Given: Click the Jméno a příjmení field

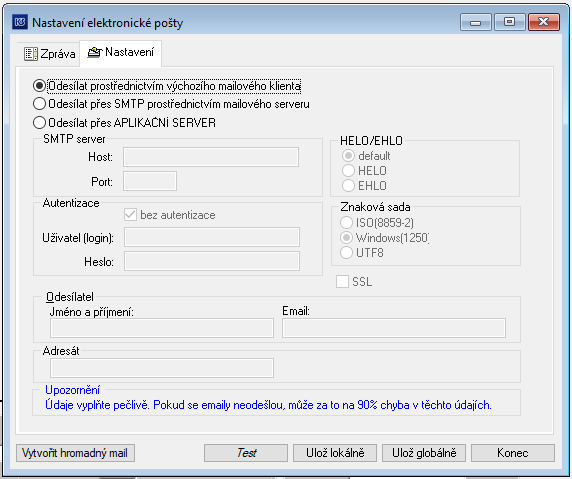Looking at the screenshot, I should click(x=162, y=328).
